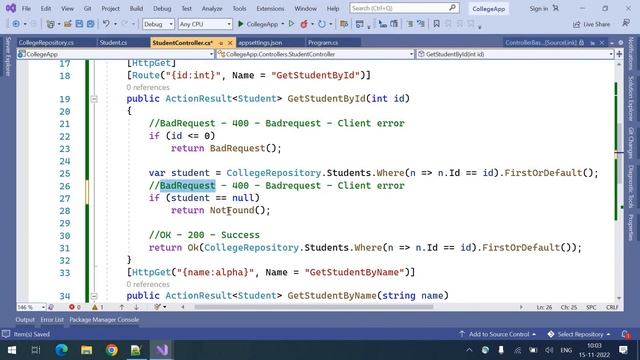Open the GetStudentById member dropdown
This screenshot has height=360, width=640.
pos(515,54)
